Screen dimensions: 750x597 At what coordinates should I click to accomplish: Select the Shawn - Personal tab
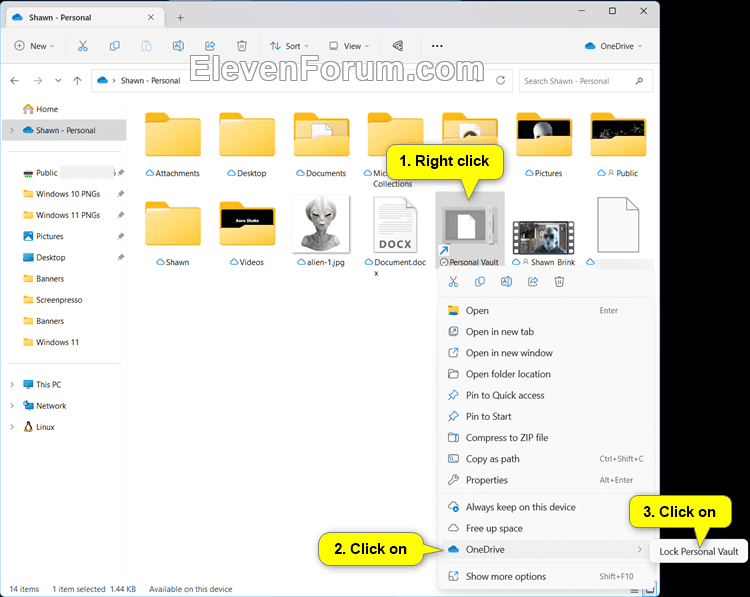(x=84, y=18)
